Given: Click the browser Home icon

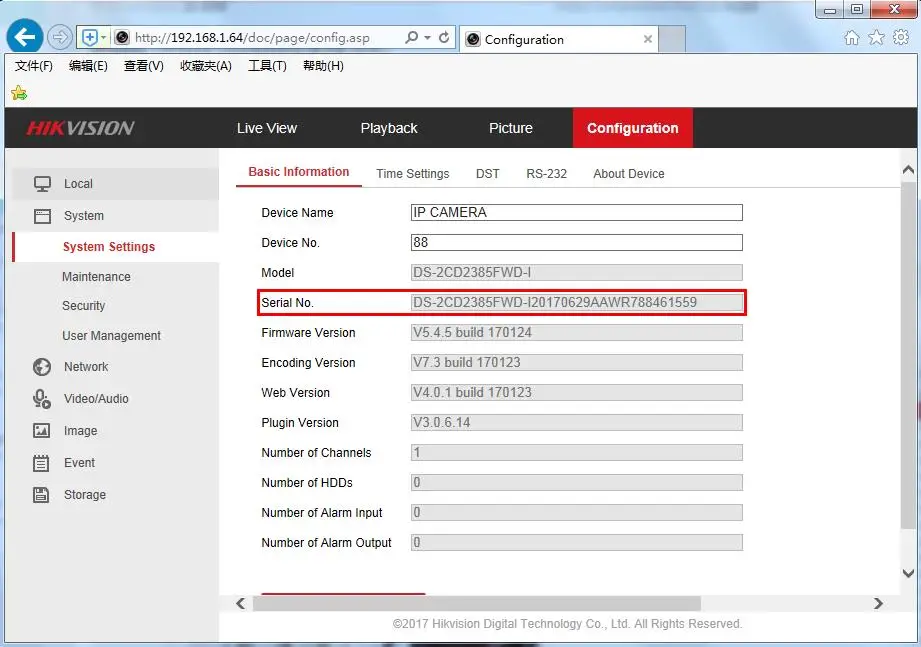Looking at the screenshot, I should [851, 38].
